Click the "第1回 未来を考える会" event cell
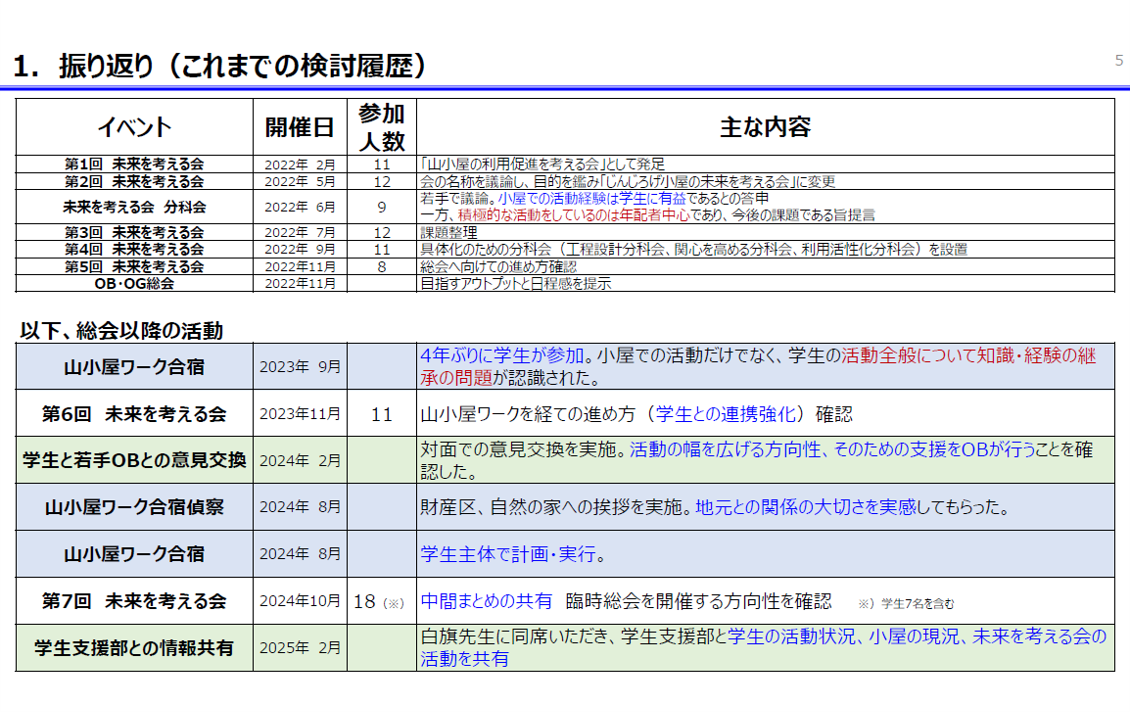1130x712 pixels. [x=135, y=164]
